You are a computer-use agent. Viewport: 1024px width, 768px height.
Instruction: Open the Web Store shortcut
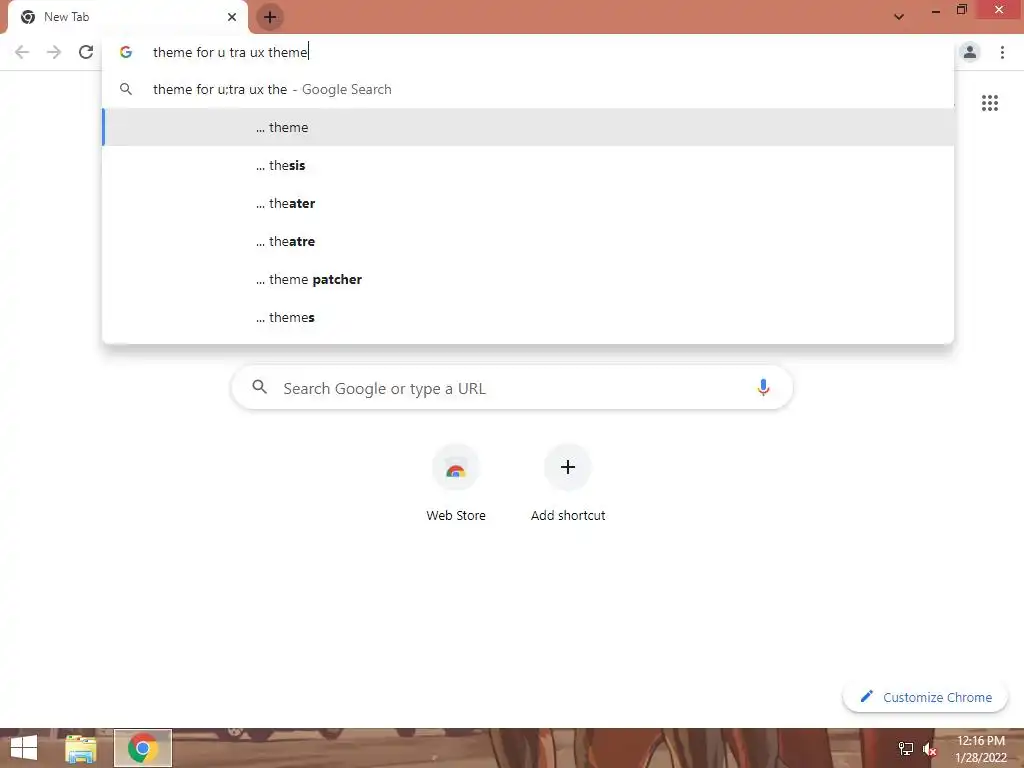coord(456,483)
